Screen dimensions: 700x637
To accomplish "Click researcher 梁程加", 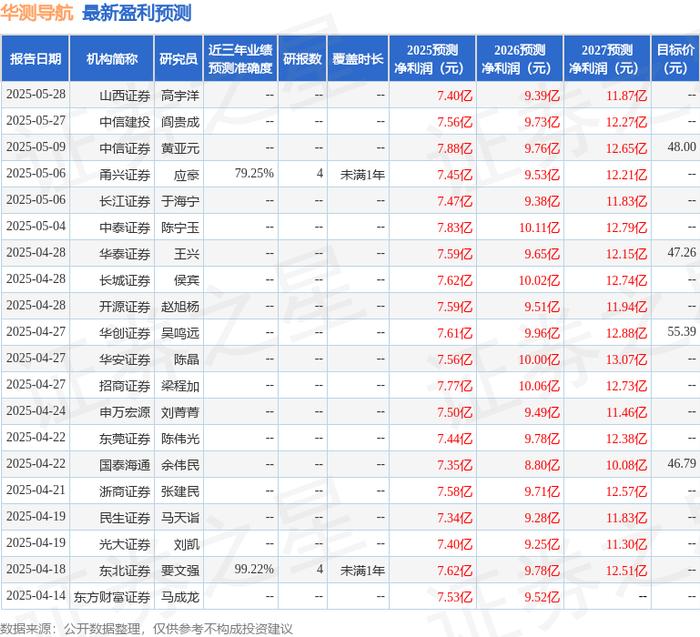I will point(180,386).
